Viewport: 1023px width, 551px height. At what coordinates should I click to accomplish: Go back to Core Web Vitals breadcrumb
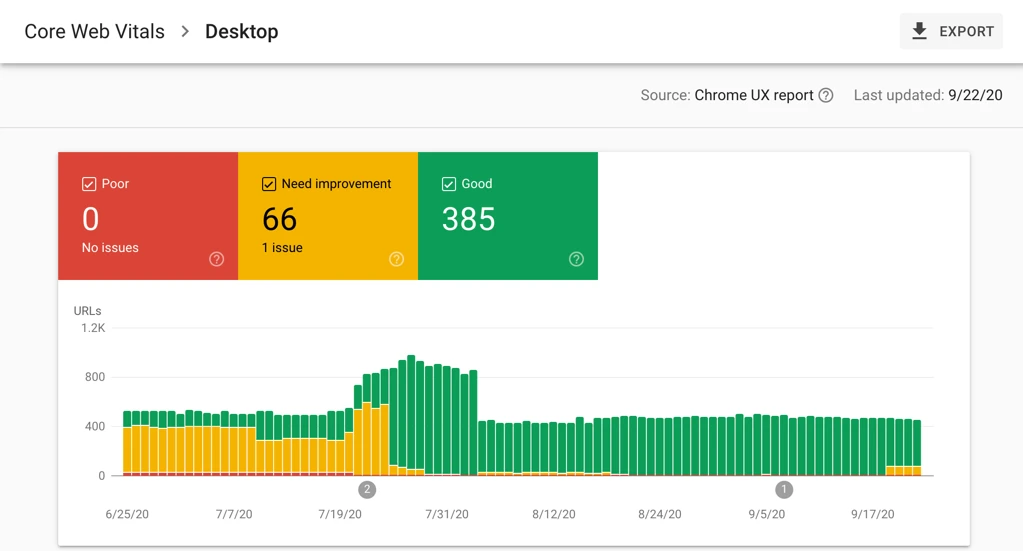tap(95, 31)
